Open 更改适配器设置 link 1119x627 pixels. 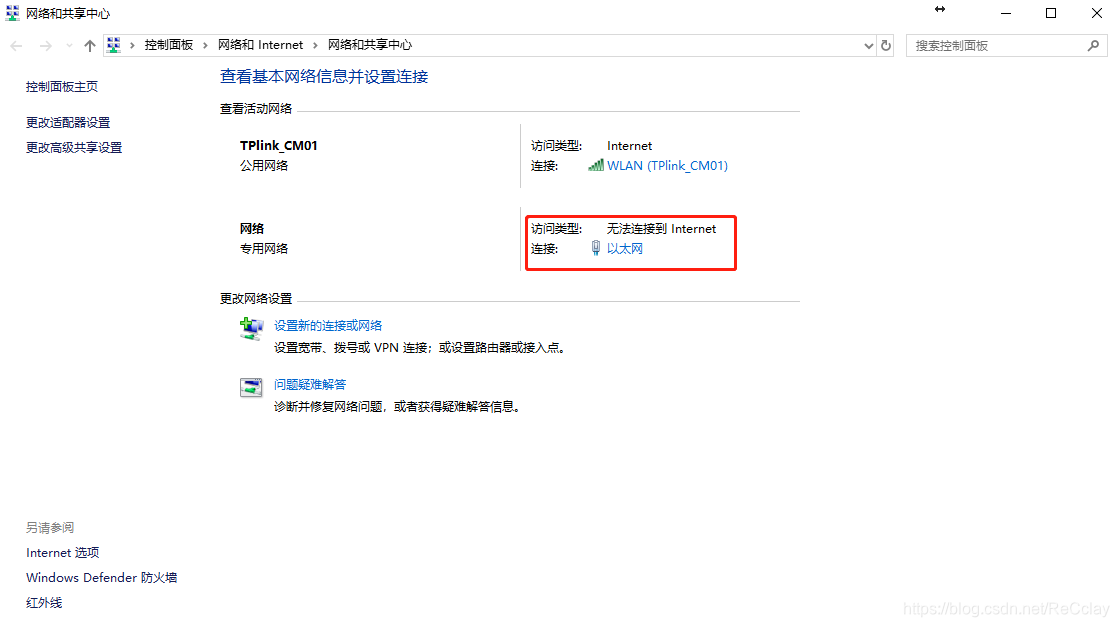point(68,123)
